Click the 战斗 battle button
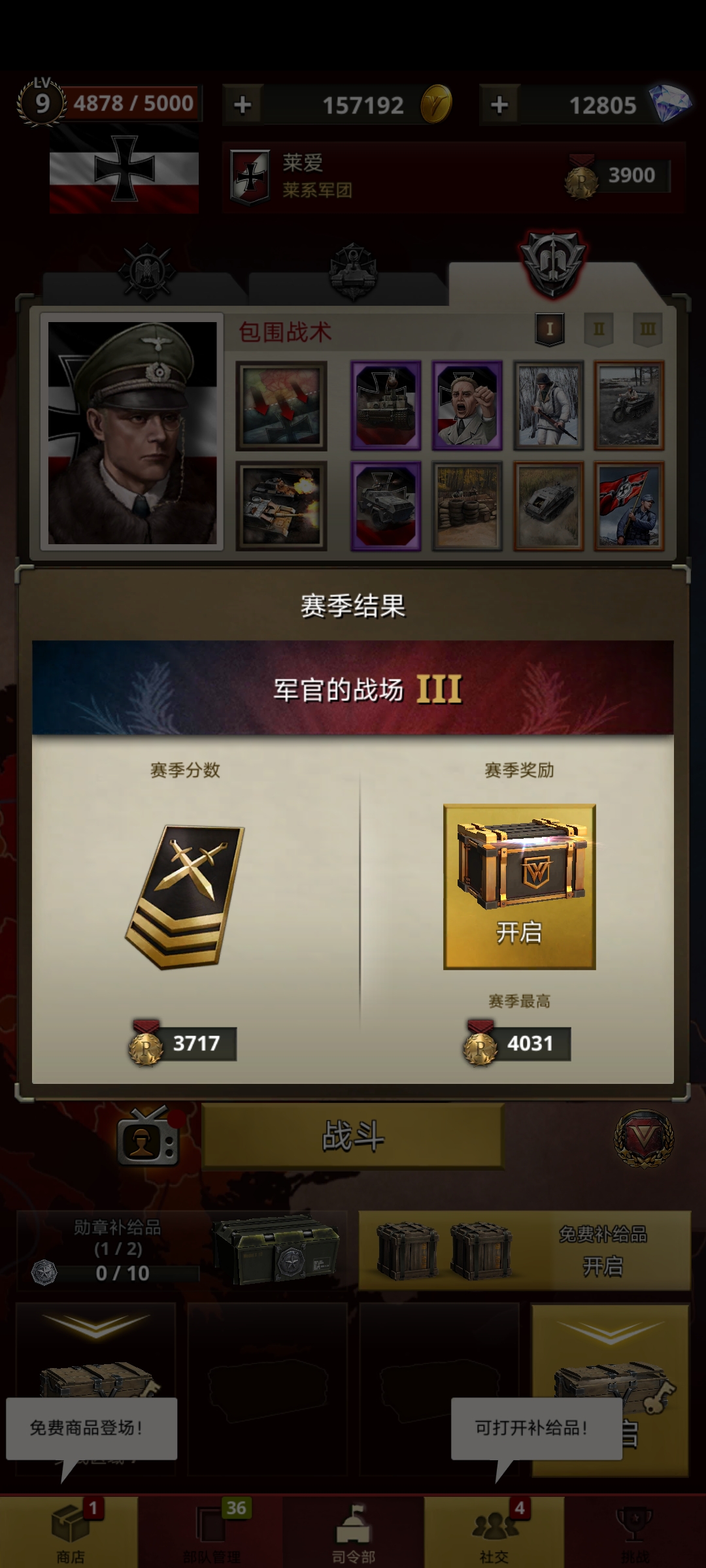This screenshot has height=1568, width=706. click(353, 1135)
